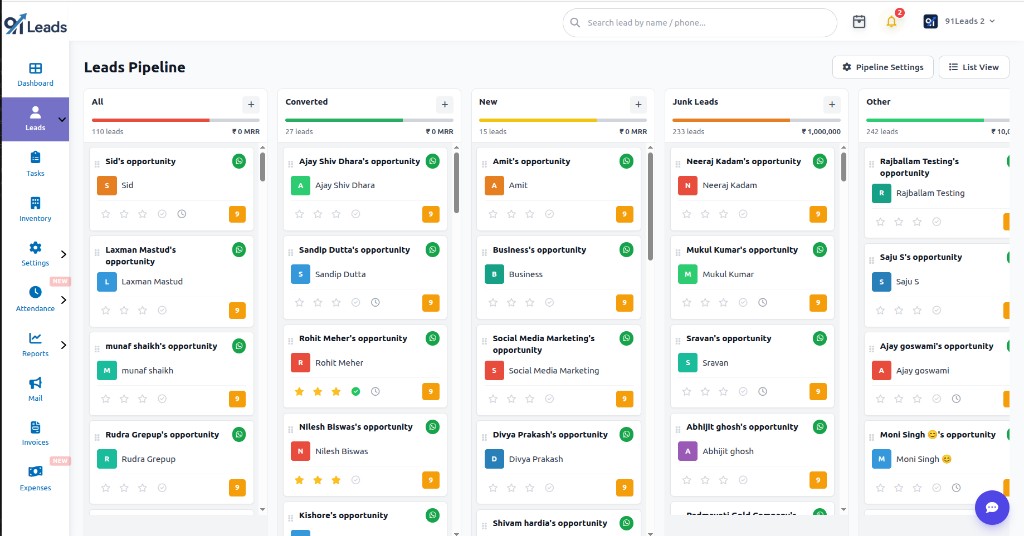Open Mail in sidebar
The image size is (1024, 536).
click(x=35, y=389)
